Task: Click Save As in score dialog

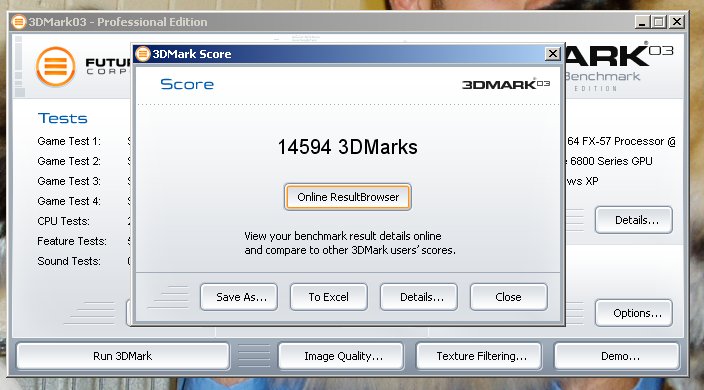Action: click(x=239, y=297)
